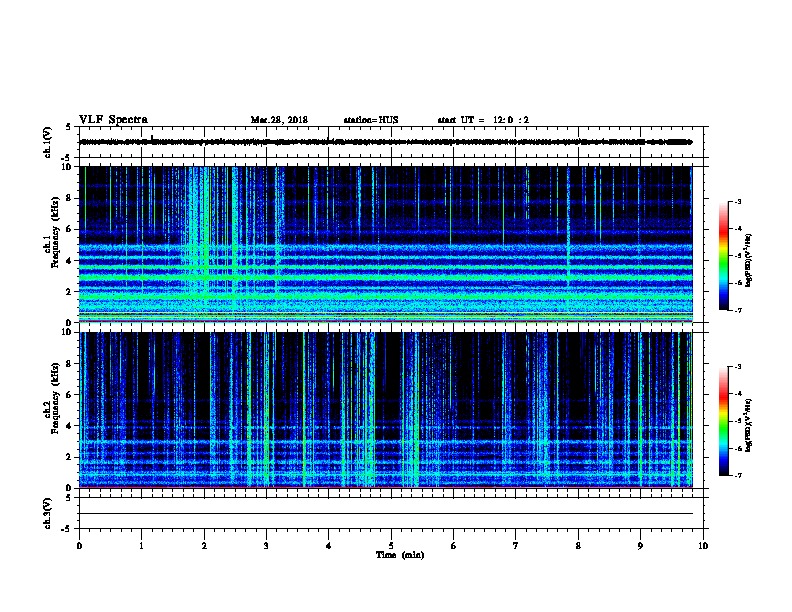Image resolution: width=792 pixels, height=612 pixels.
Task: Click the ch.1(V) waveform trace panel
Action: click(391, 142)
